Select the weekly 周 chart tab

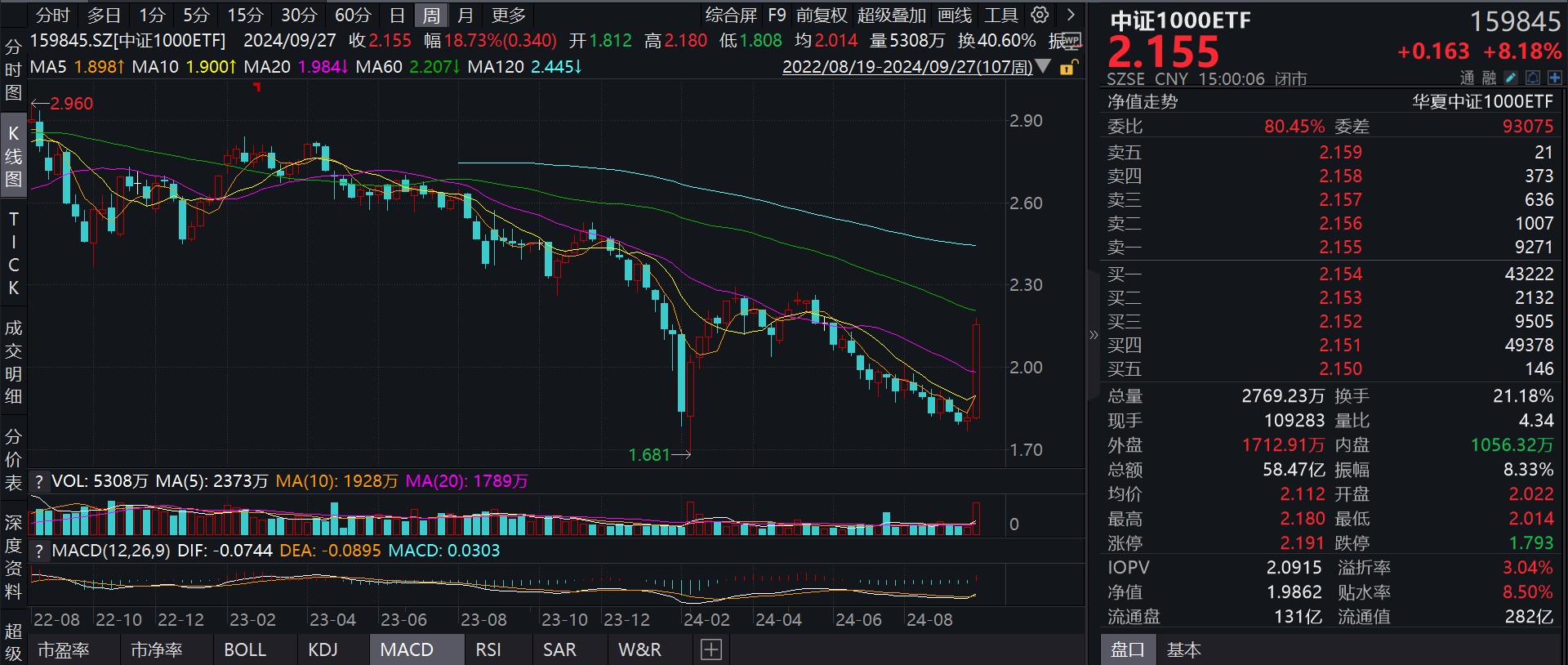pyautogui.click(x=431, y=15)
